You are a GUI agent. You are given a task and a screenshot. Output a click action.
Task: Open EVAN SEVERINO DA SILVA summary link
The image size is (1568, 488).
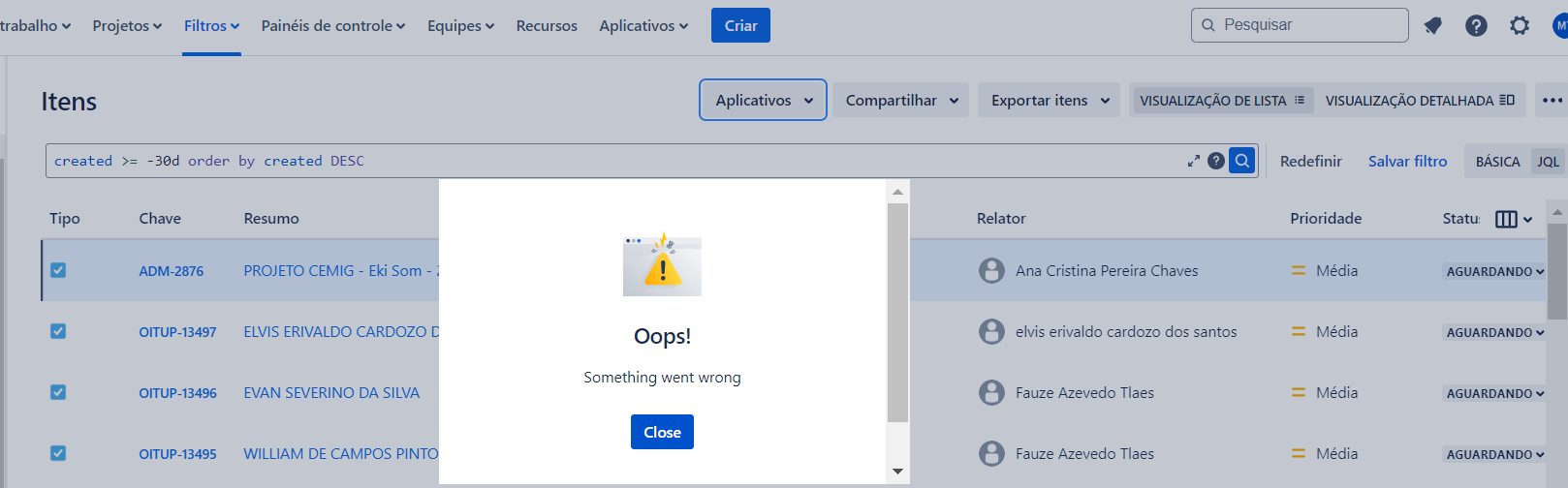coord(331,393)
